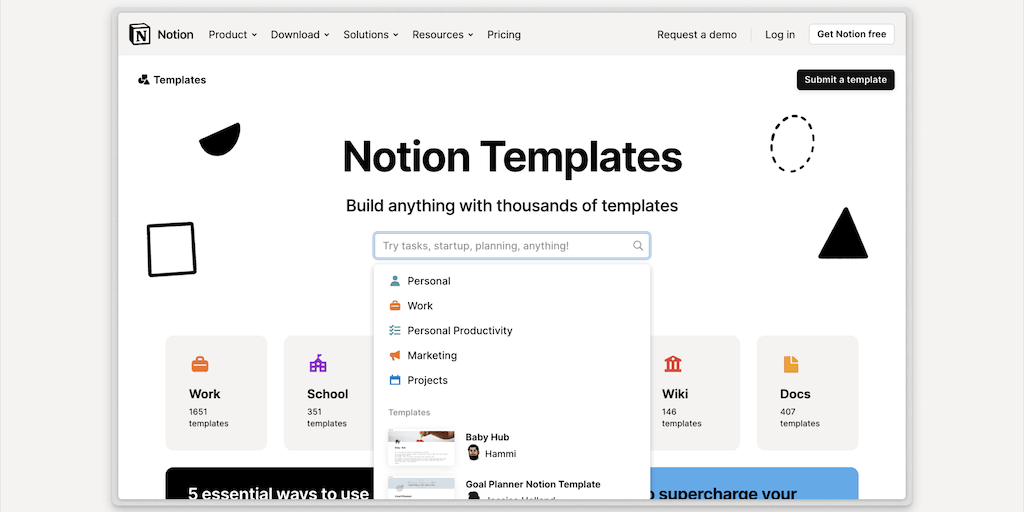Expand the Solutions menu
Screen dimensions: 1024x512
pyautogui.click(x=370, y=35)
